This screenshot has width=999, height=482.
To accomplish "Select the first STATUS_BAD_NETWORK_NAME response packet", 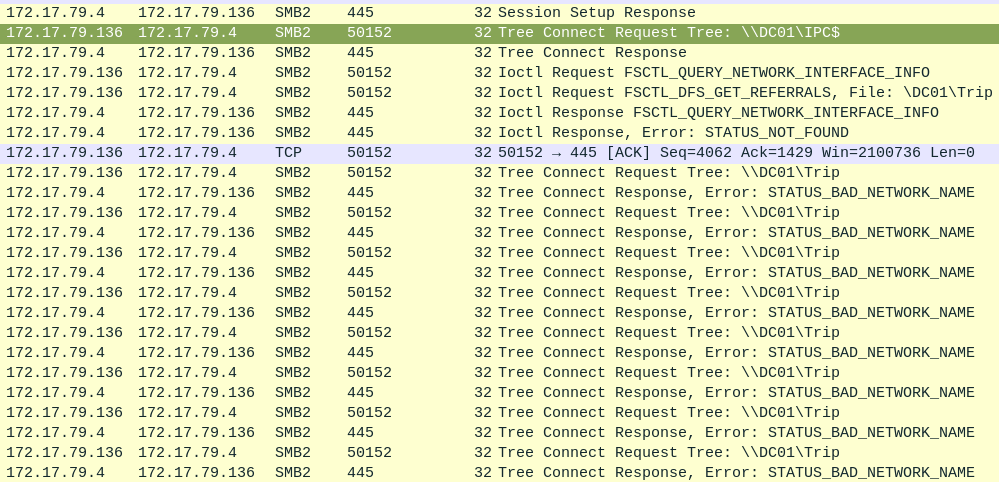I will 735,193.
